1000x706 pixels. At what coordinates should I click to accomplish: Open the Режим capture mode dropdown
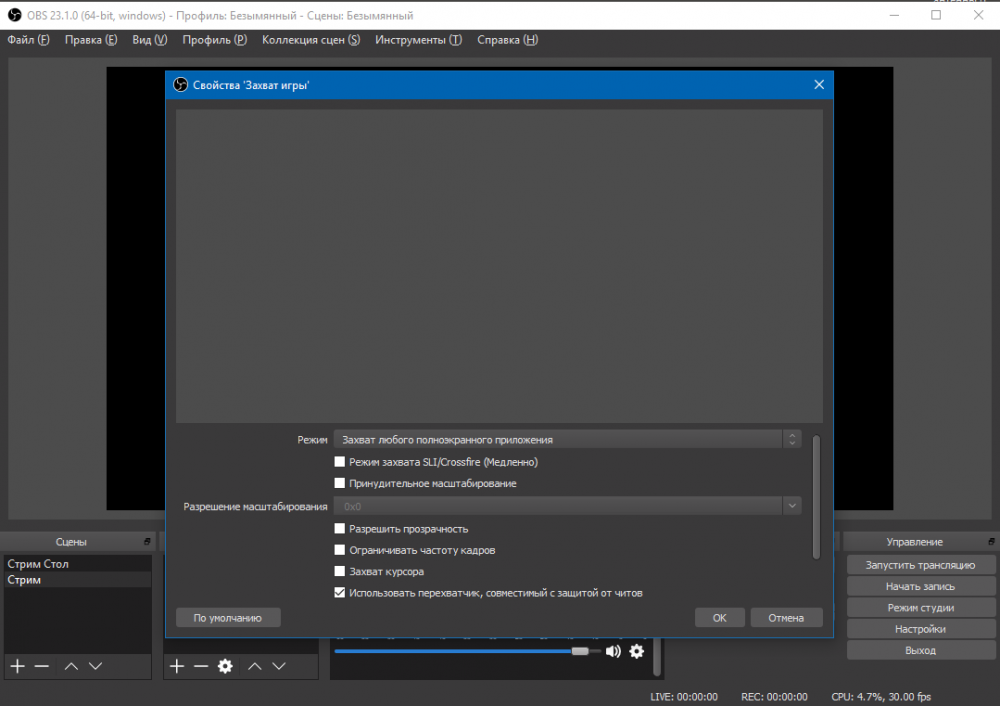click(x=566, y=439)
